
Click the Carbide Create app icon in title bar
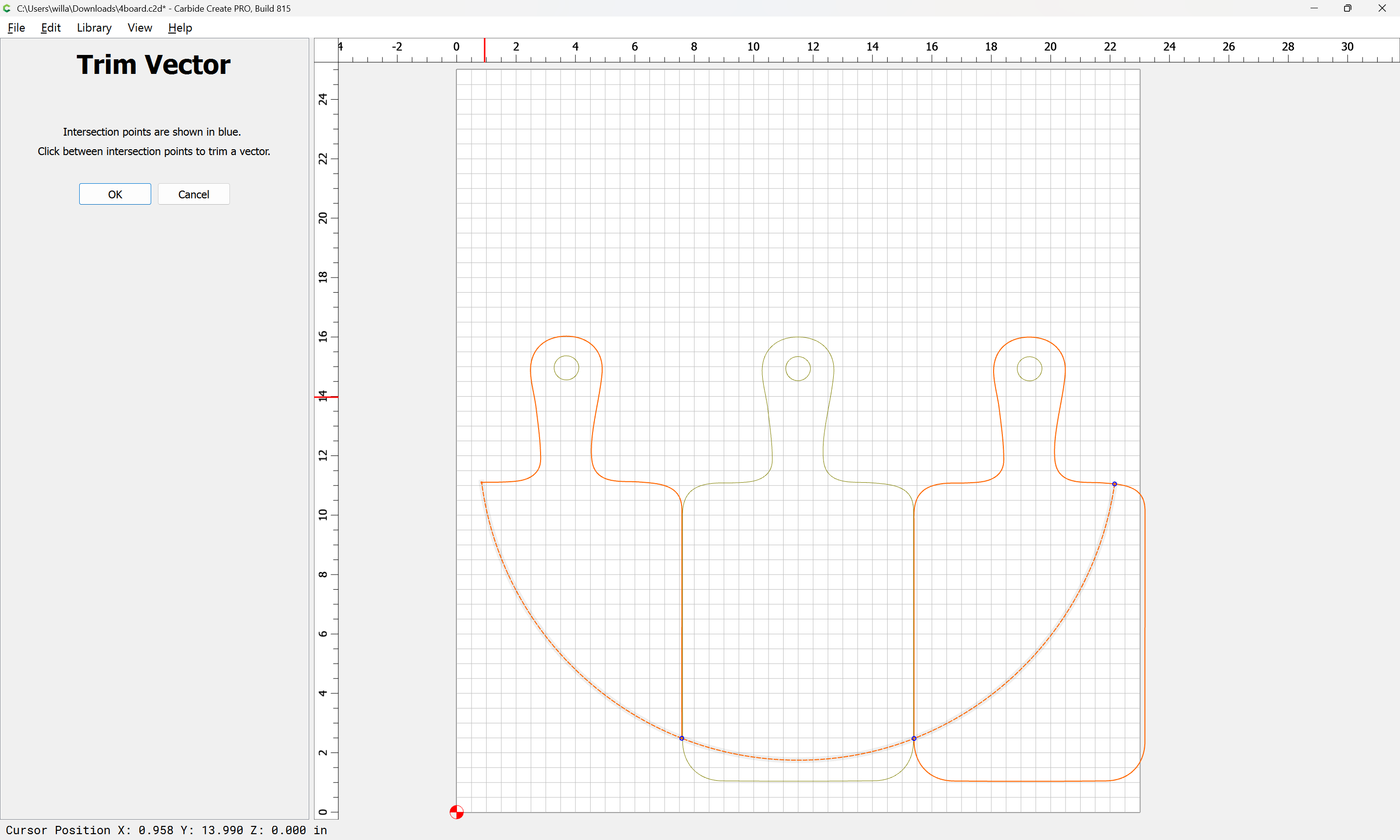7,8
